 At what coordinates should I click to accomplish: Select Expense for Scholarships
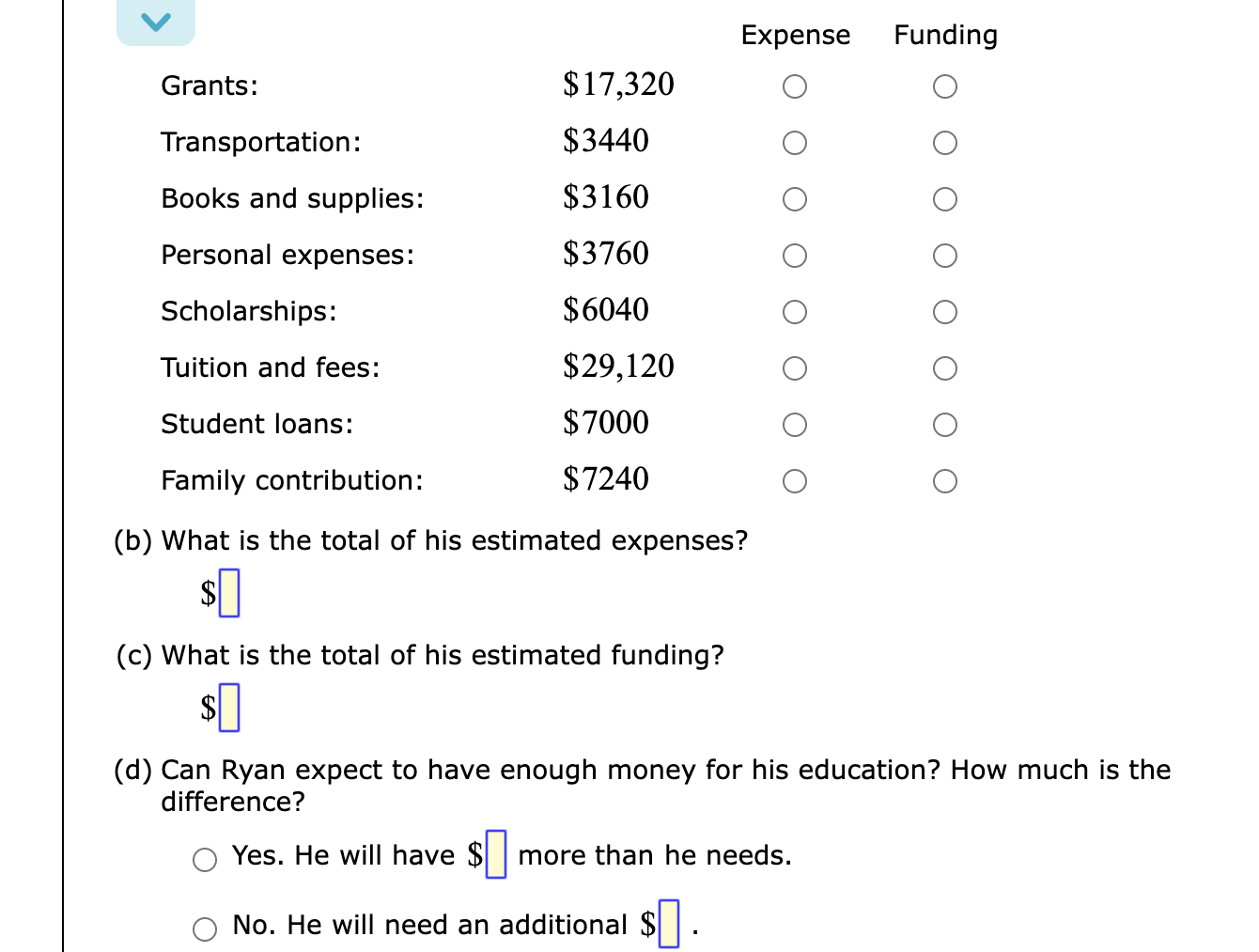[794, 311]
